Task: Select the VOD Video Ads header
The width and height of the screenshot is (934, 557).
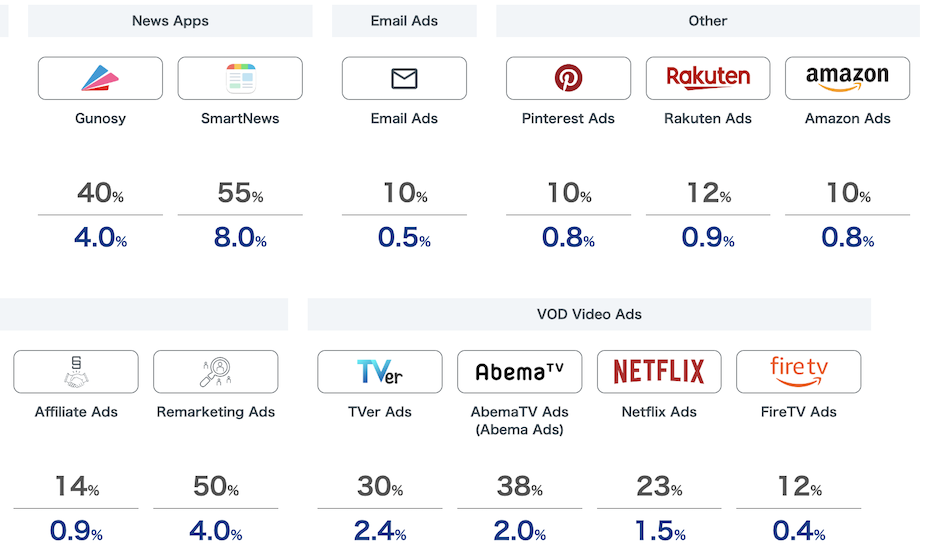Action: [589, 314]
